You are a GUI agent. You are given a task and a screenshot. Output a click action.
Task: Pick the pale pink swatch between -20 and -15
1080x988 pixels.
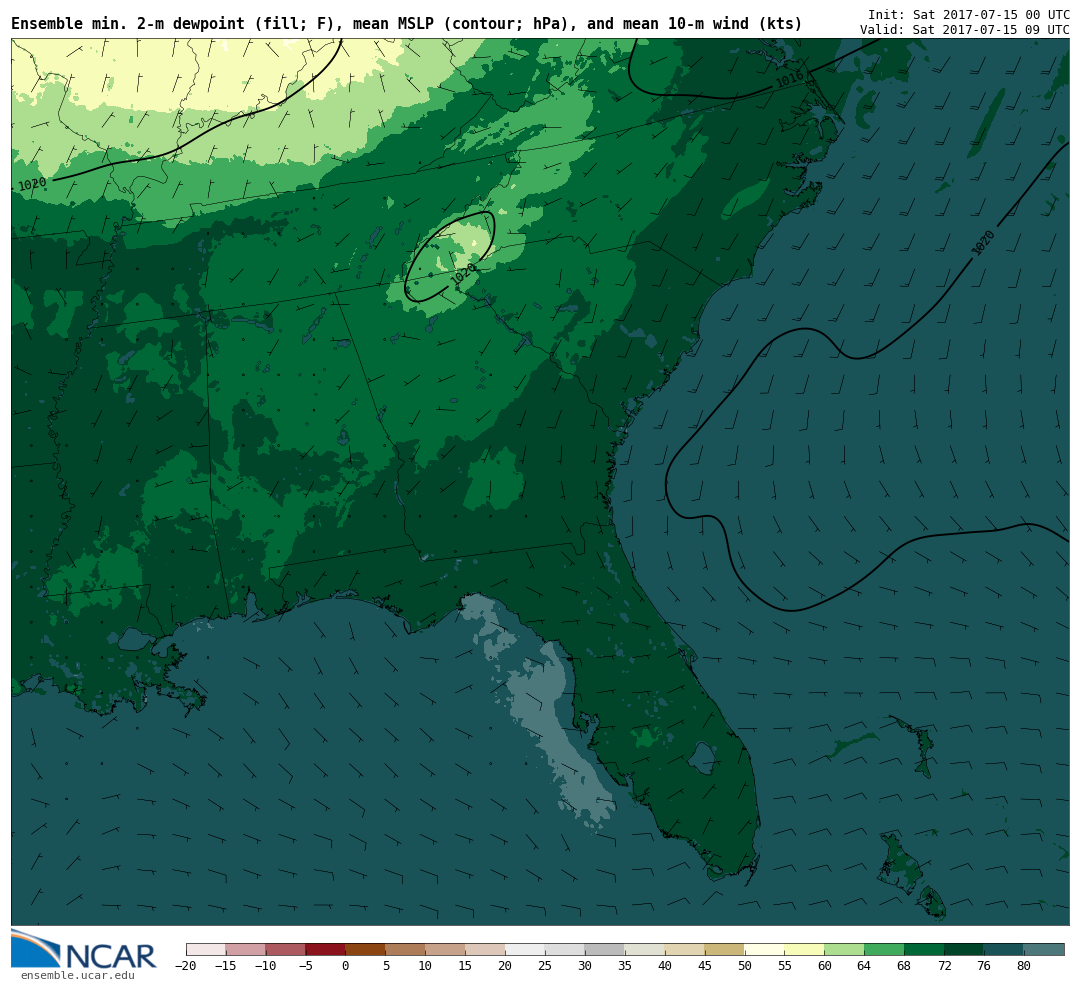[206, 949]
